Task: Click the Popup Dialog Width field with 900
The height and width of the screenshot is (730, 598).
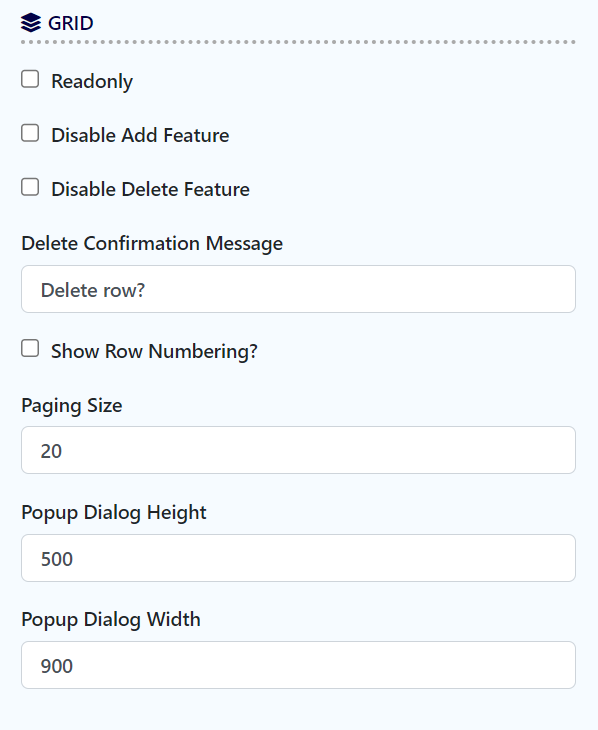Action: pos(299,665)
